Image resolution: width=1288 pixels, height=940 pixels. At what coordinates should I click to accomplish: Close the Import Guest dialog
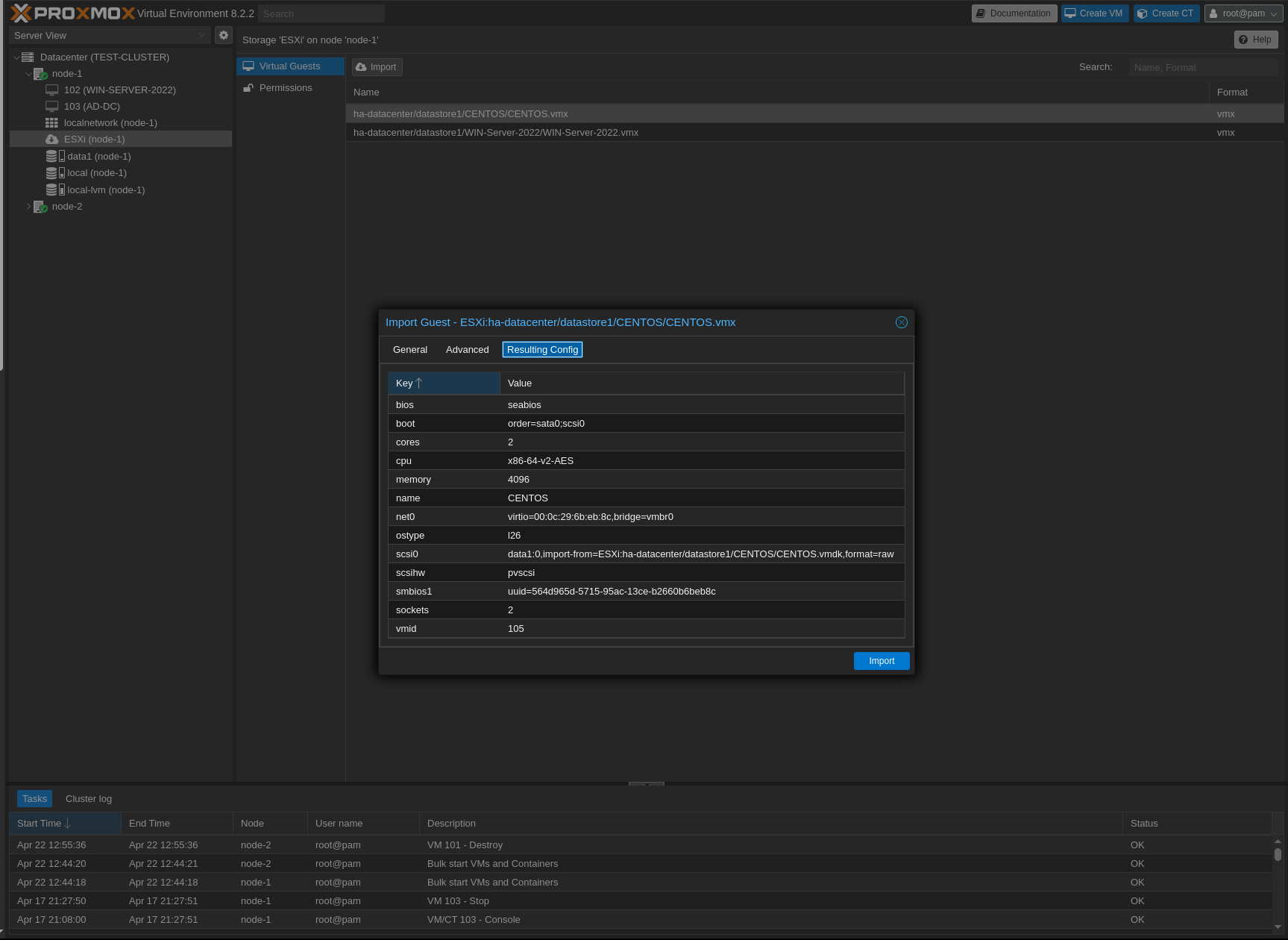[901, 322]
